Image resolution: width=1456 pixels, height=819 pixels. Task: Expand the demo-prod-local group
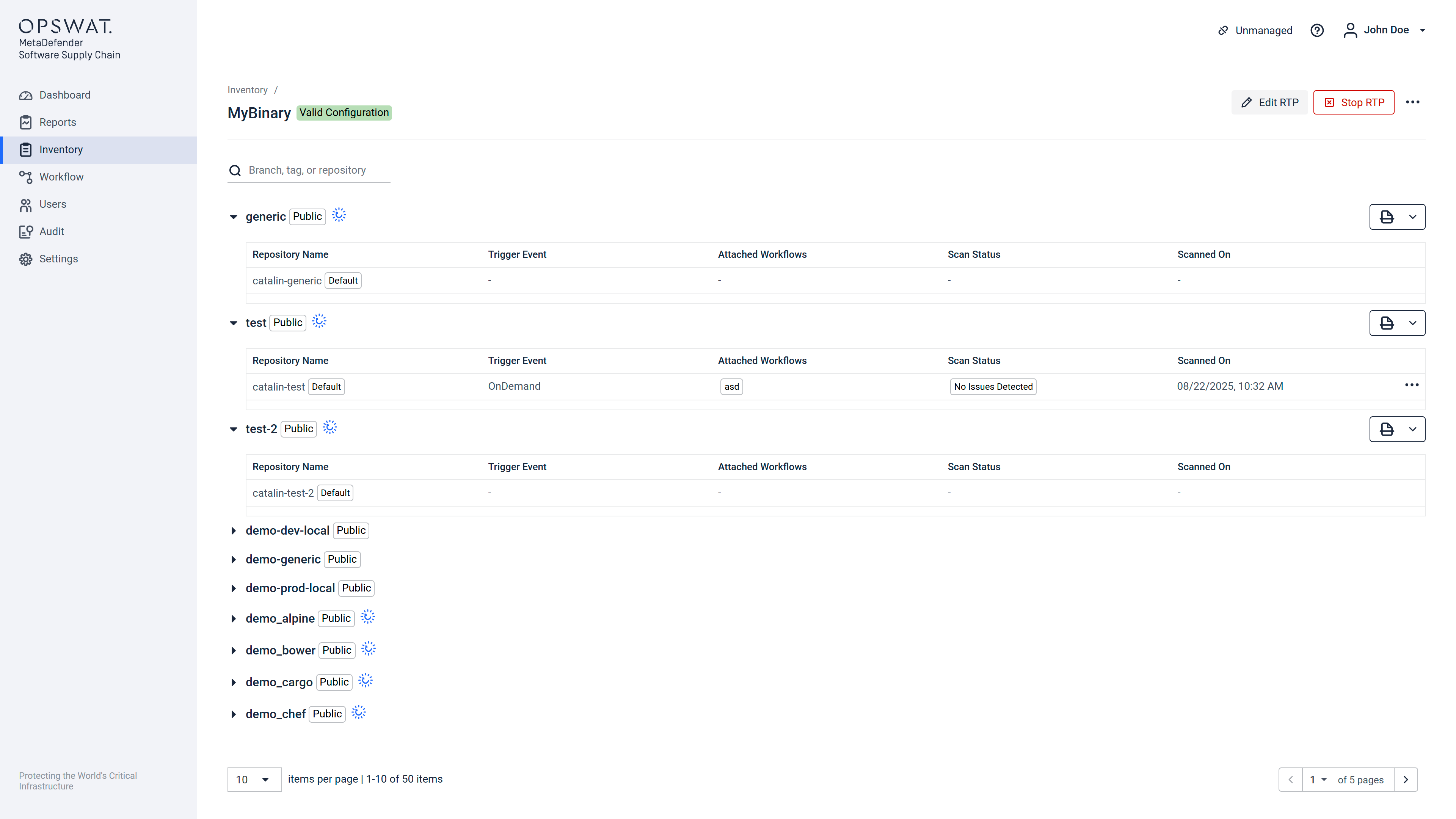(234, 588)
